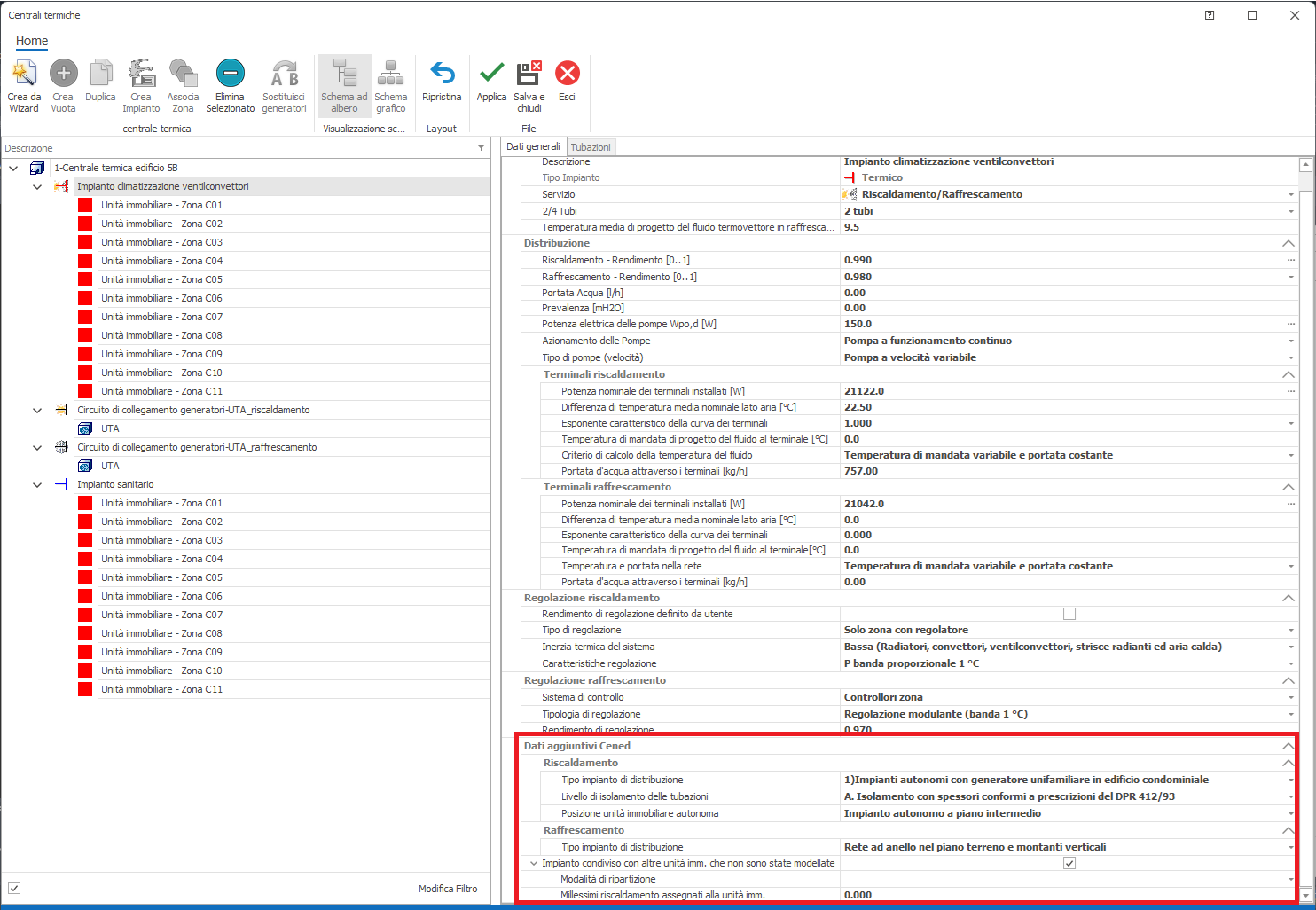Click red swatch of first Zona C01

click(x=85, y=205)
